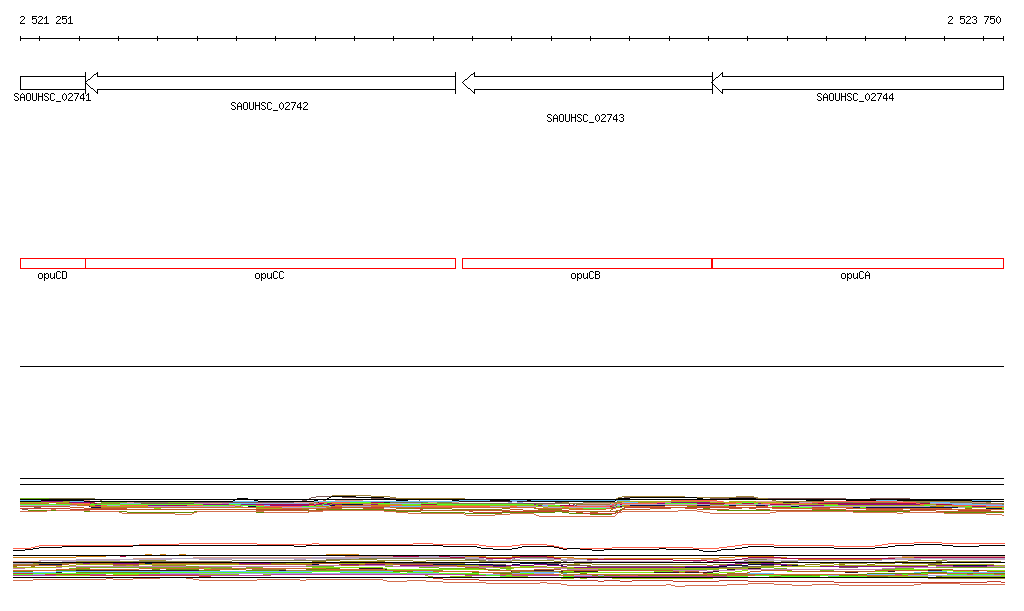The height and width of the screenshot is (611, 1024).
Task: Click the SAOUHSC_02743 text label
Action: tap(585, 118)
